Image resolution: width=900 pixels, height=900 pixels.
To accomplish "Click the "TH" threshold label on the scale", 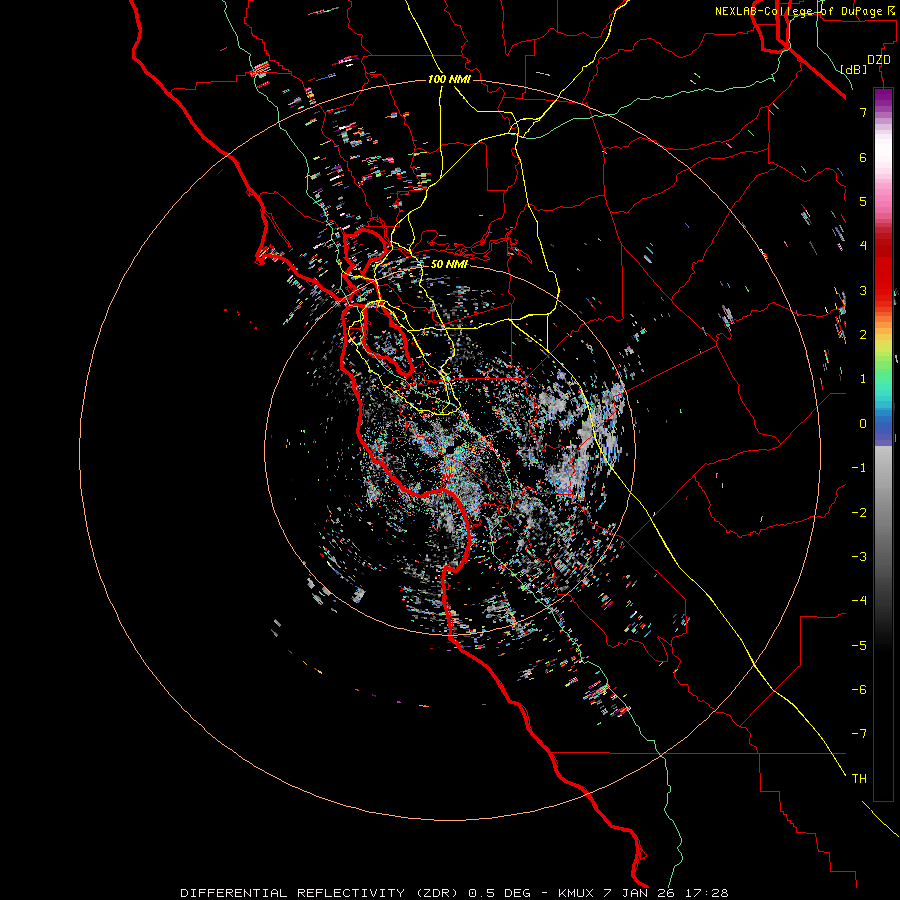I will click(x=859, y=779).
